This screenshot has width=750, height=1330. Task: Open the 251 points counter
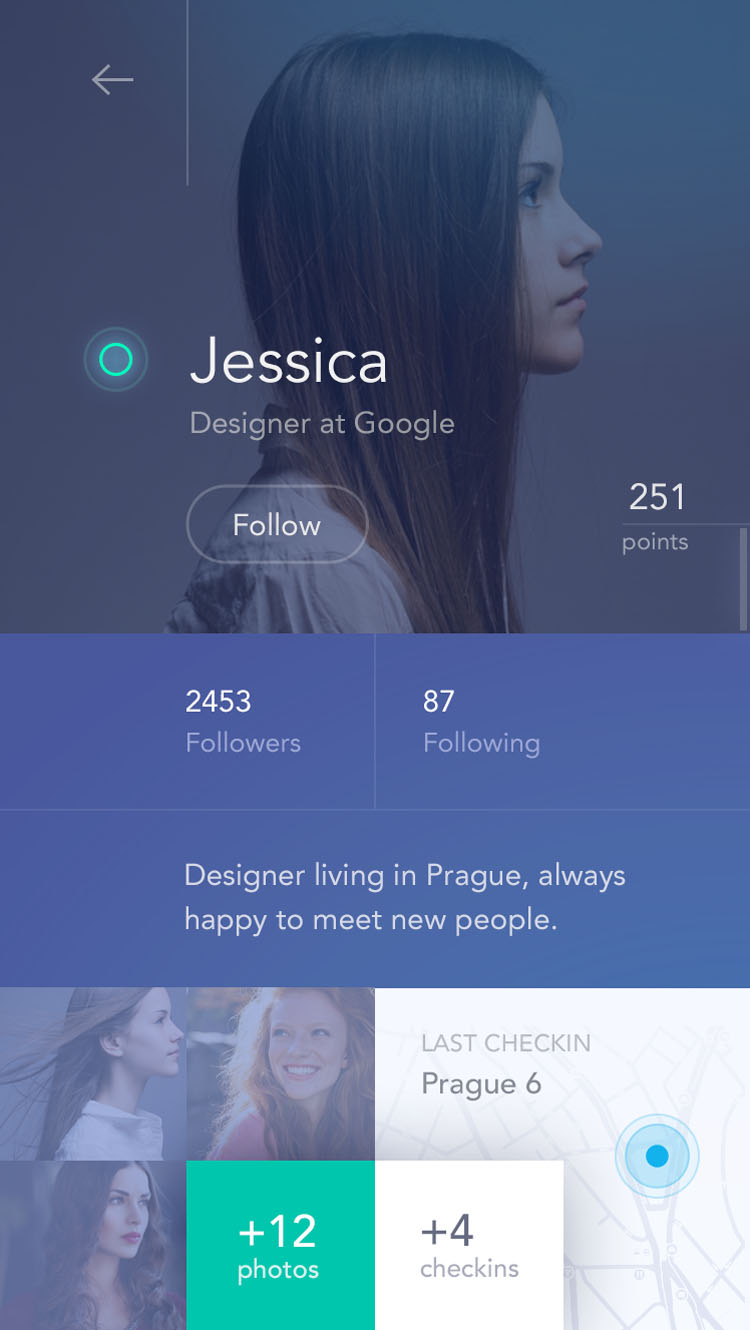[x=657, y=518]
